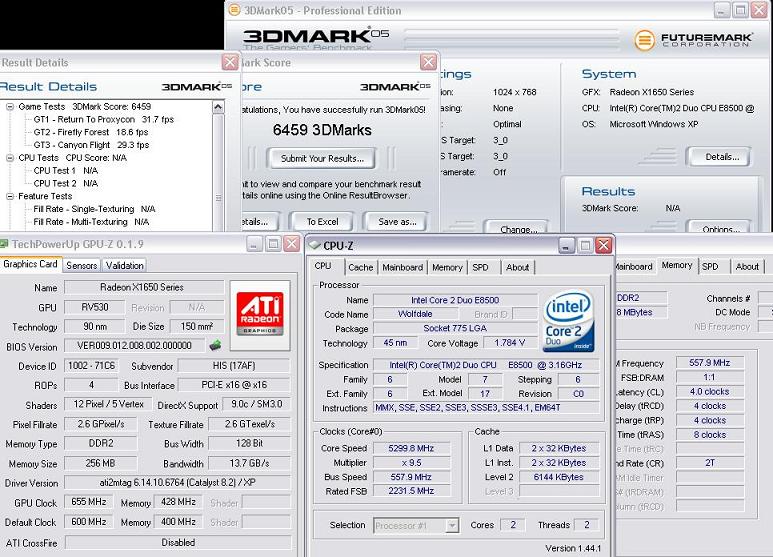This screenshot has width=773, height=557.
Task: Close the Result Details window
Action: click(230, 62)
